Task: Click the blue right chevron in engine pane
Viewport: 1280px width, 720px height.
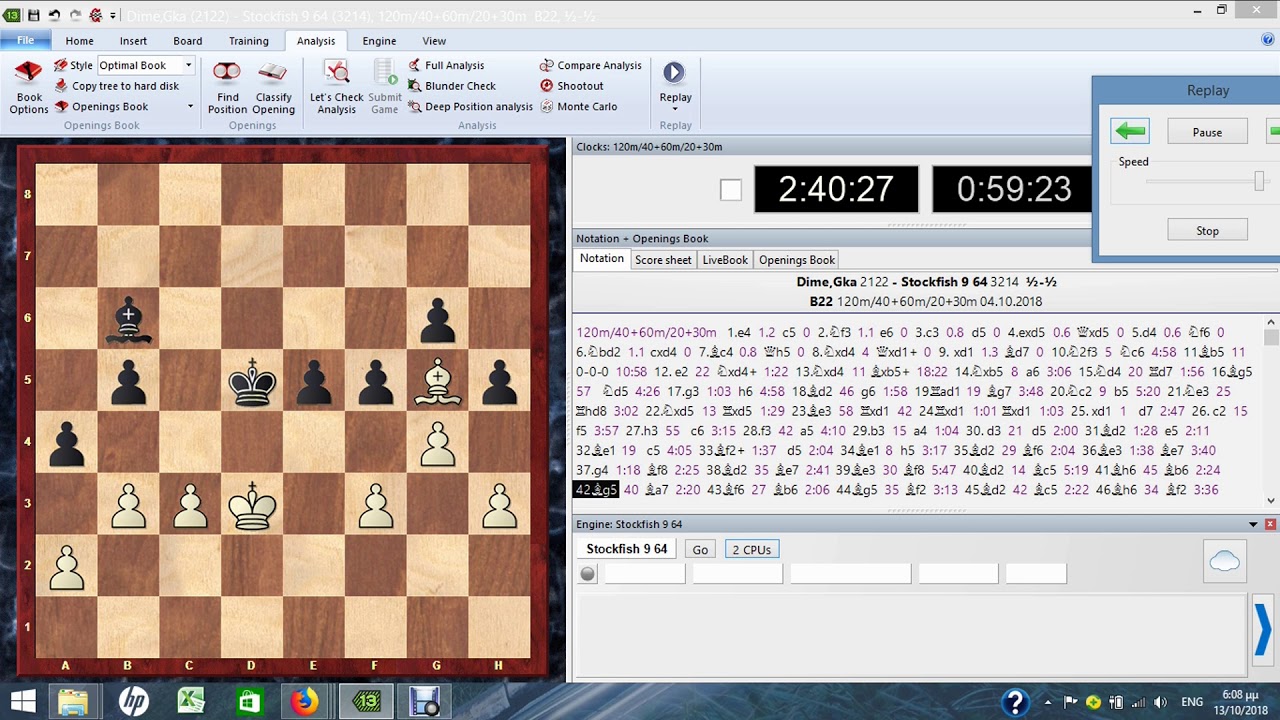Action: (x=1263, y=628)
